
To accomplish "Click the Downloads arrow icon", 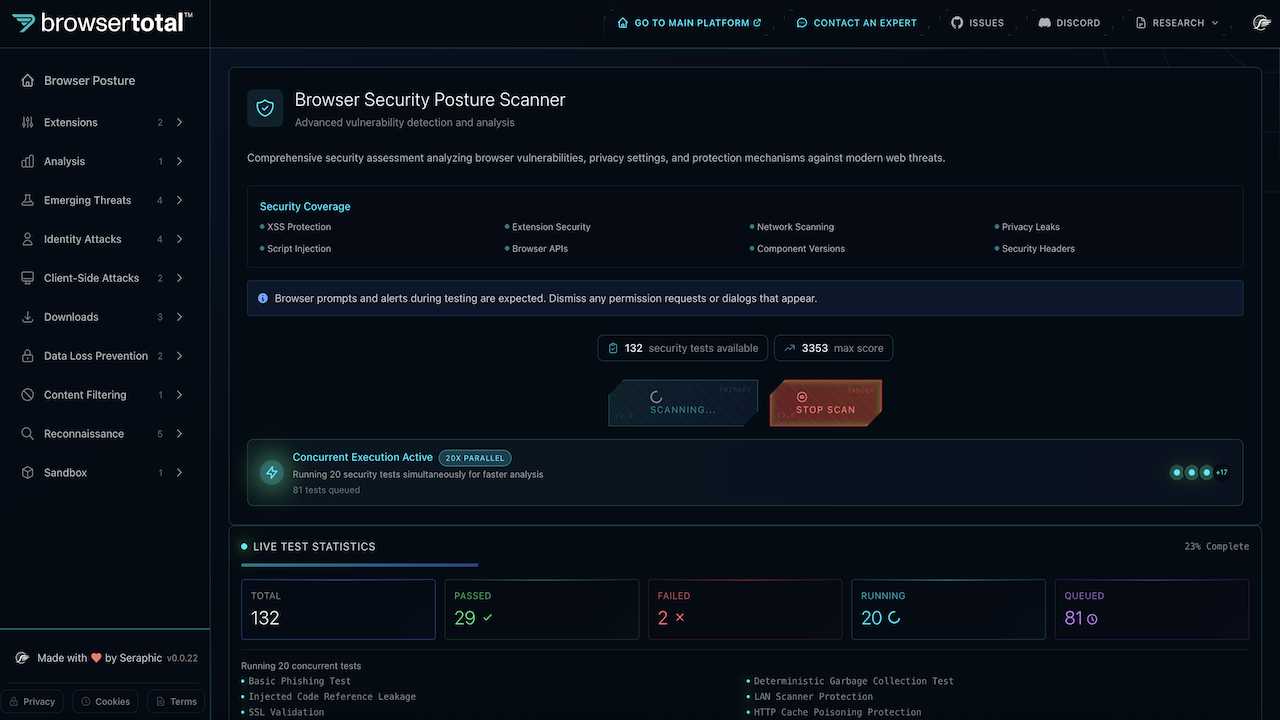I will point(28,317).
